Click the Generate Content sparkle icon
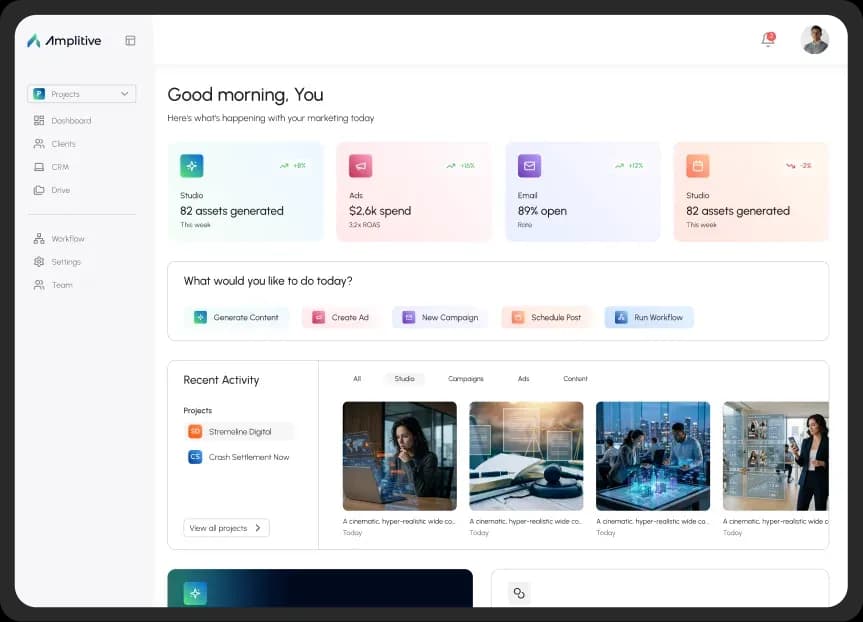This screenshot has width=863, height=622. 200,317
